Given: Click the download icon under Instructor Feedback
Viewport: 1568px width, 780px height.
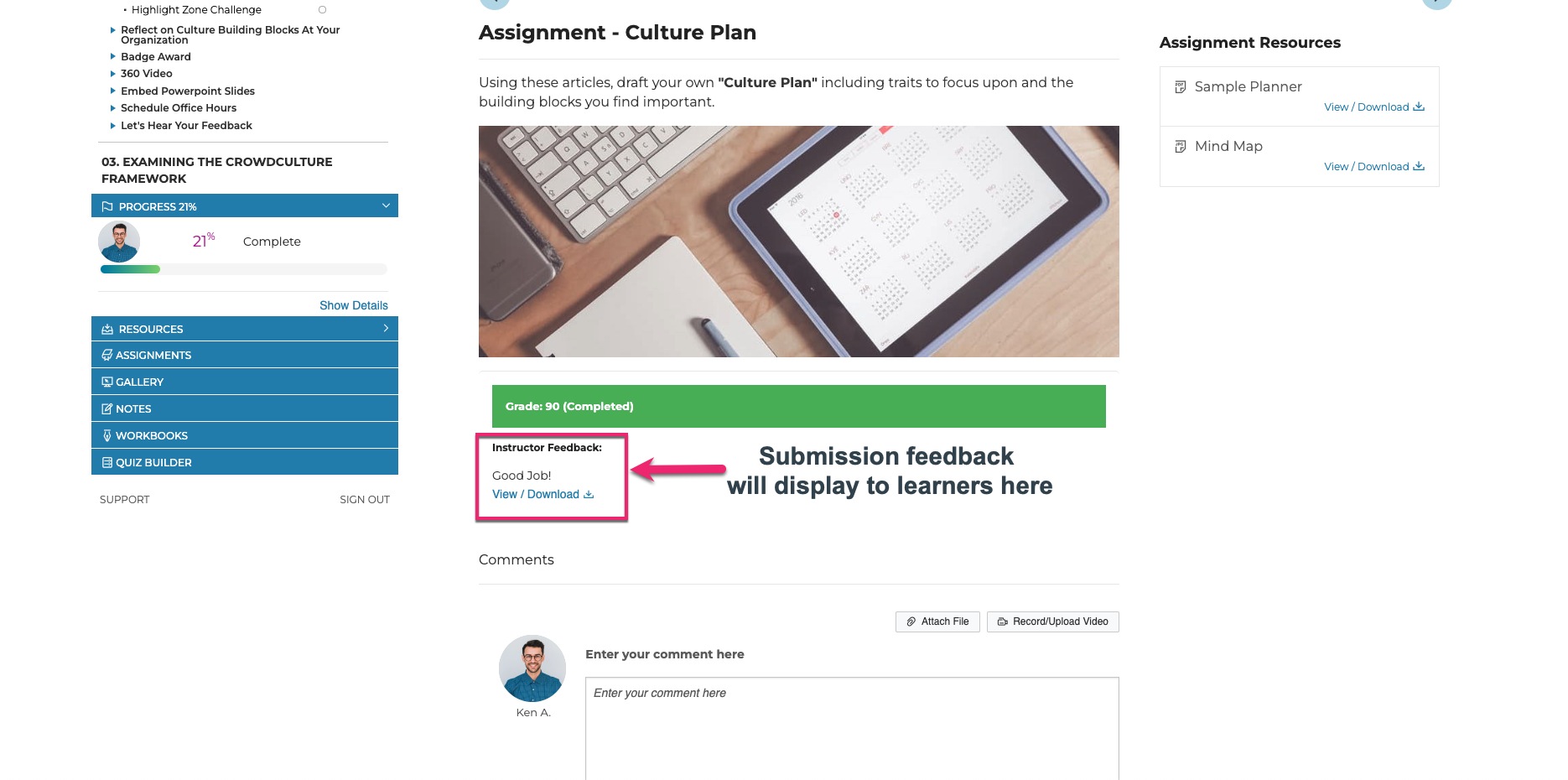Looking at the screenshot, I should (589, 495).
